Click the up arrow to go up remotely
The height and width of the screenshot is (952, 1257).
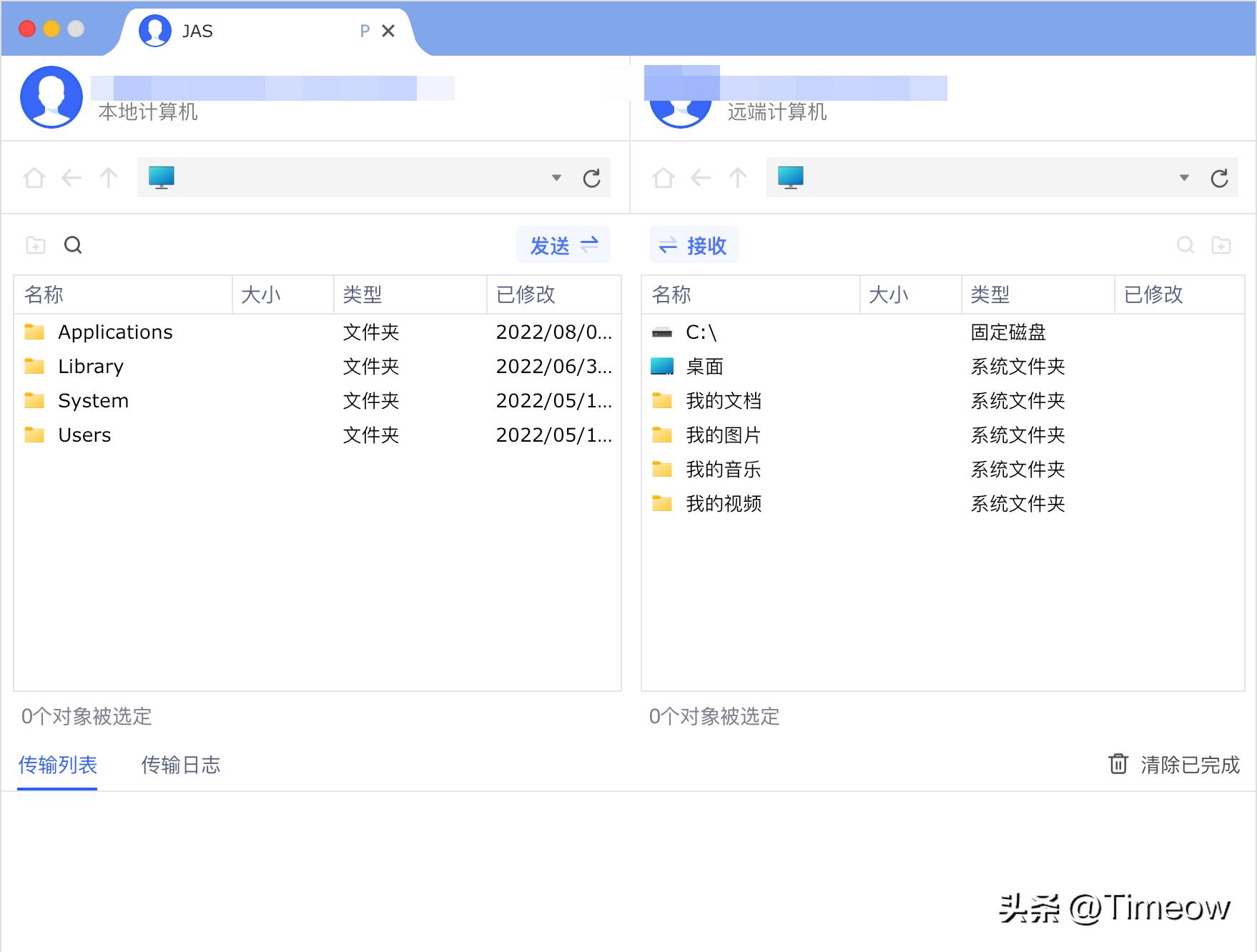pyautogui.click(x=737, y=178)
